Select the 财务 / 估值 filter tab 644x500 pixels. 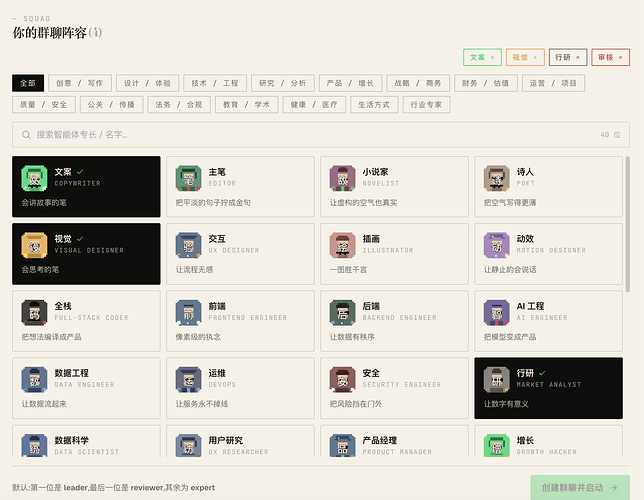coord(485,83)
